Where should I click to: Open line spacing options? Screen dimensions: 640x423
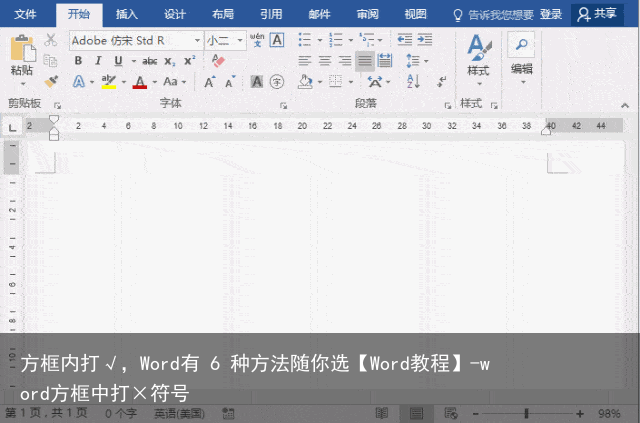click(x=417, y=61)
